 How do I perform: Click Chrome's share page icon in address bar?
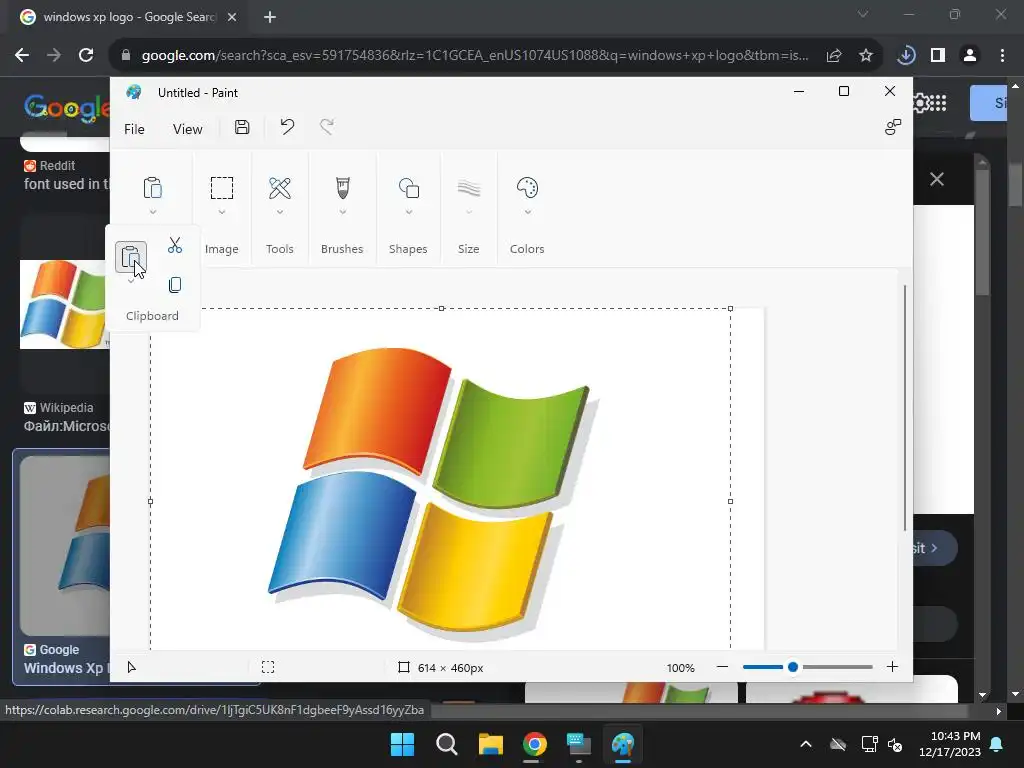(834, 56)
